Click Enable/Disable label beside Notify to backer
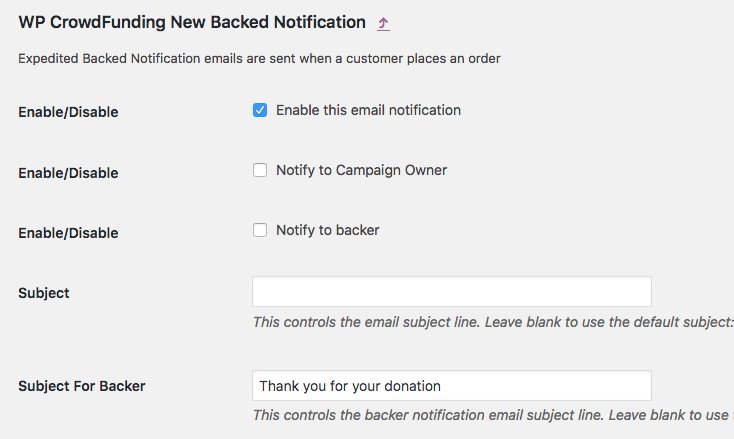This screenshot has height=439, width=734. point(68,233)
